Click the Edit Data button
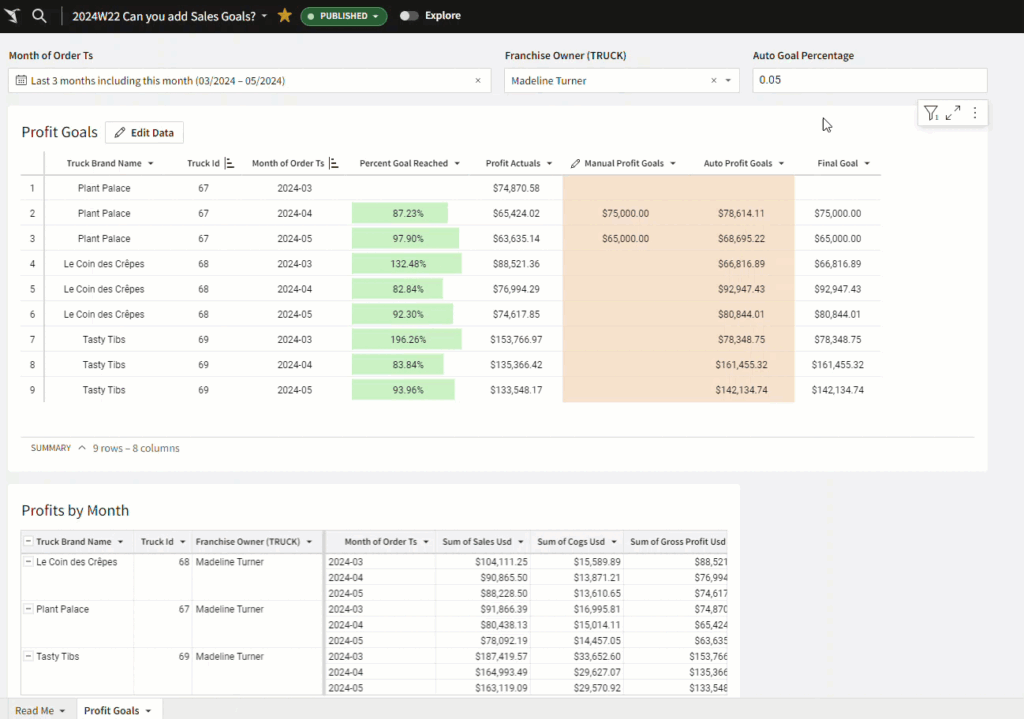1024x719 pixels. point(144,132)
